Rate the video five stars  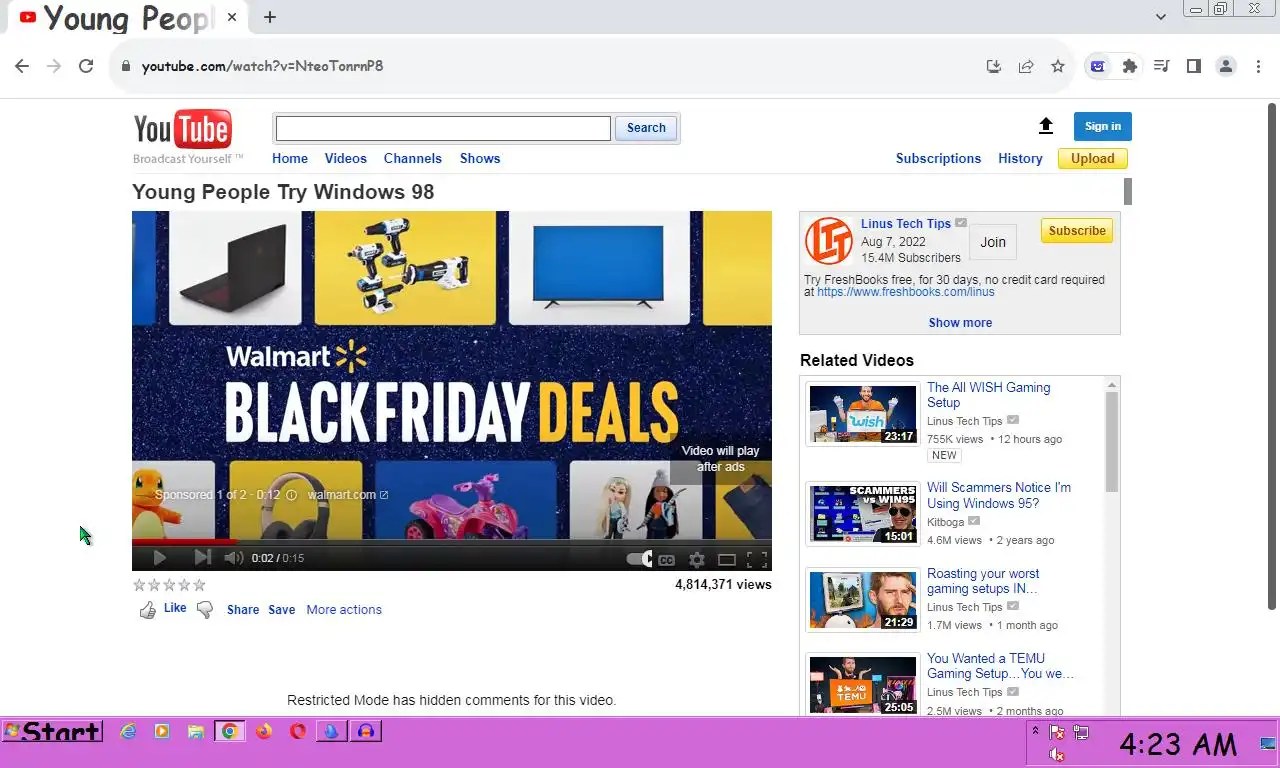pyautogui.click(x=199, y=585)
